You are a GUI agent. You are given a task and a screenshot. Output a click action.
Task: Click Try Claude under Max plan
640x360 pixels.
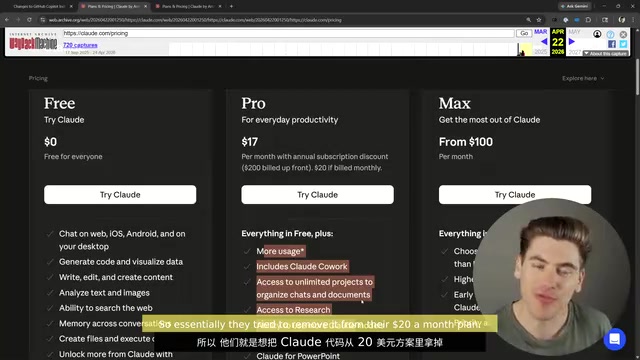[x=515, y=195]
